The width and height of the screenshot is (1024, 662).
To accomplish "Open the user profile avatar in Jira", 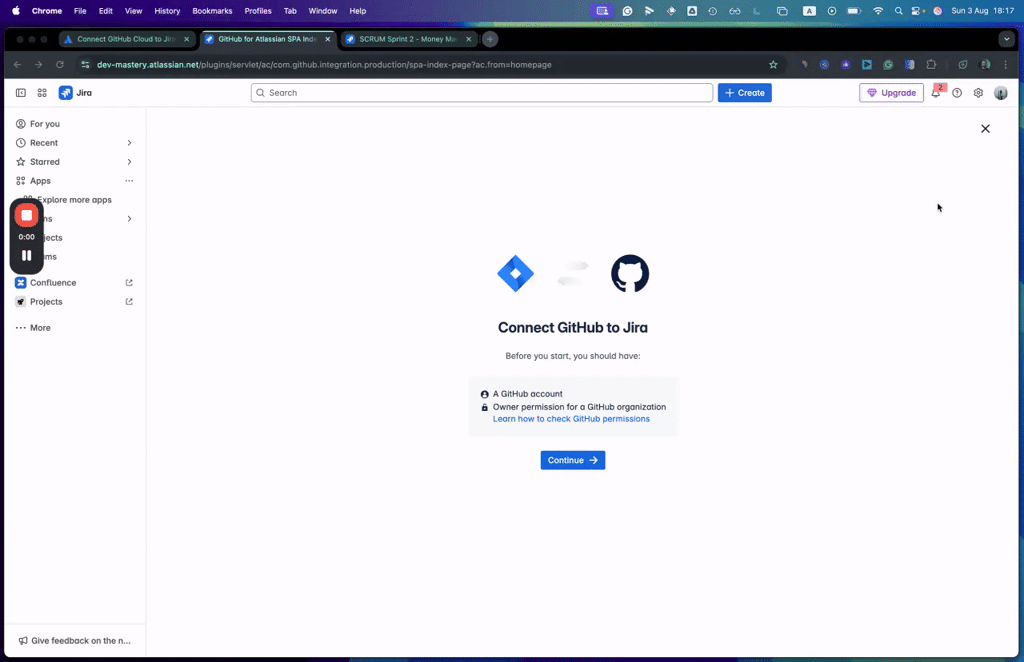I will point(1000,93).
